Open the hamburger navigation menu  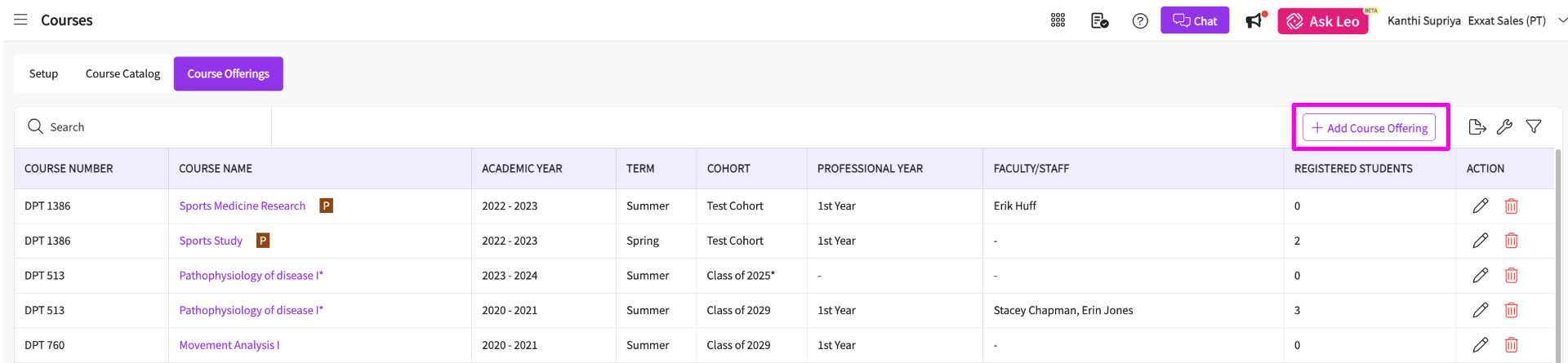20,20
